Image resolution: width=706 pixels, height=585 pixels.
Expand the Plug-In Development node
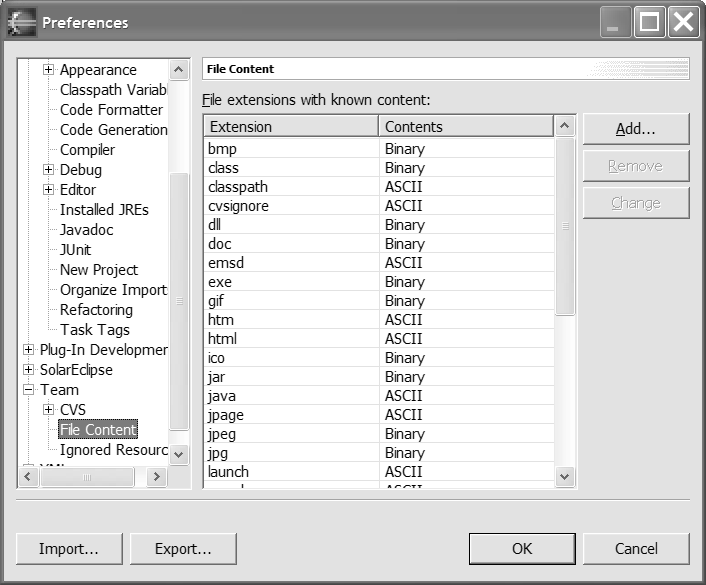pyautogui.click(x=28, y=350)
